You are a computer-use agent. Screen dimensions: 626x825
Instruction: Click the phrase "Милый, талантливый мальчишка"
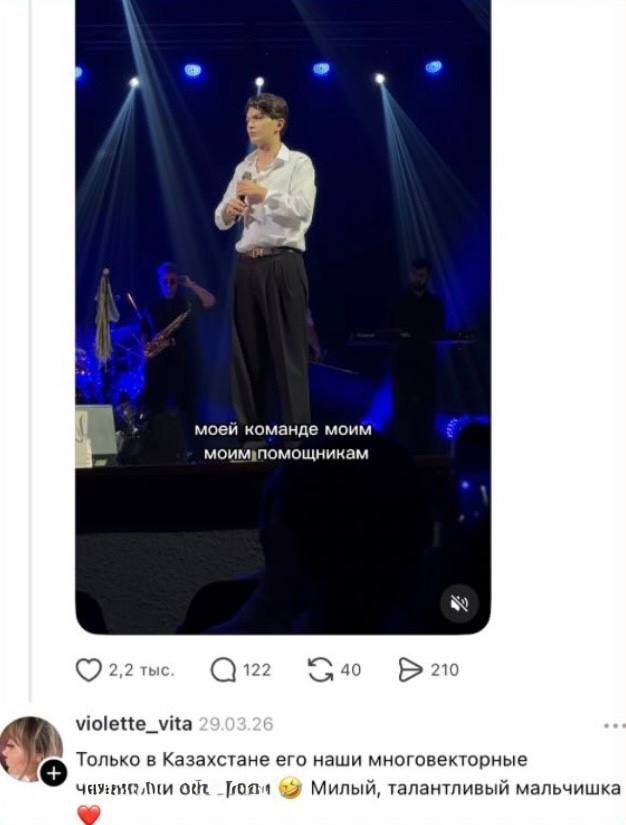(465, 788)
